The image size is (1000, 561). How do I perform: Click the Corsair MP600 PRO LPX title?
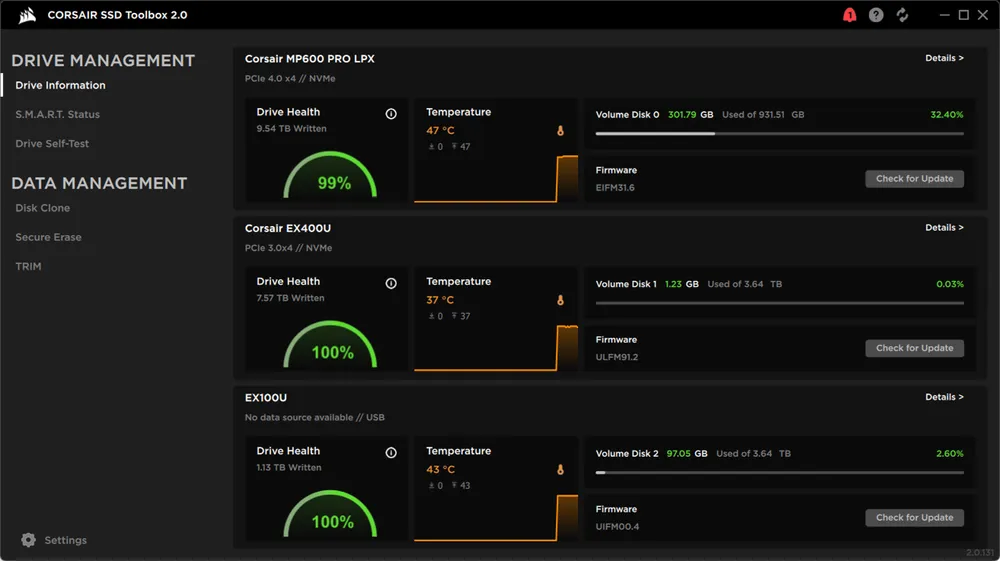(x=310, y=59)
